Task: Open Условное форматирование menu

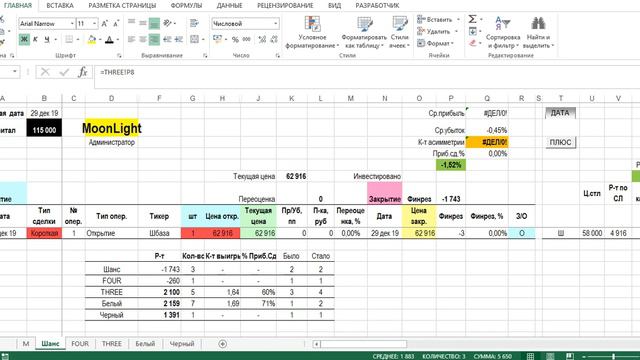Action: click(x=312, y=32)
